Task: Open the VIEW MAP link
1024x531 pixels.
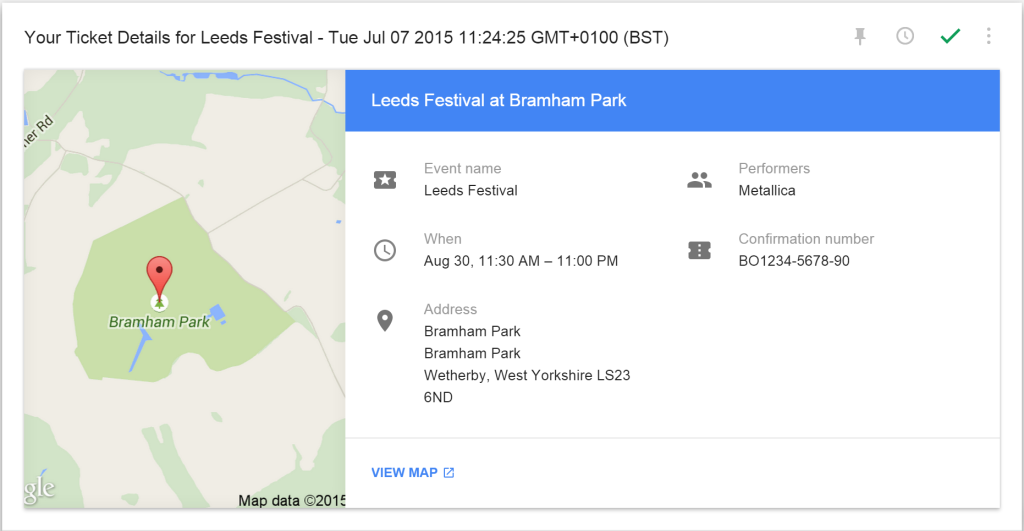Action: [404, 473]
